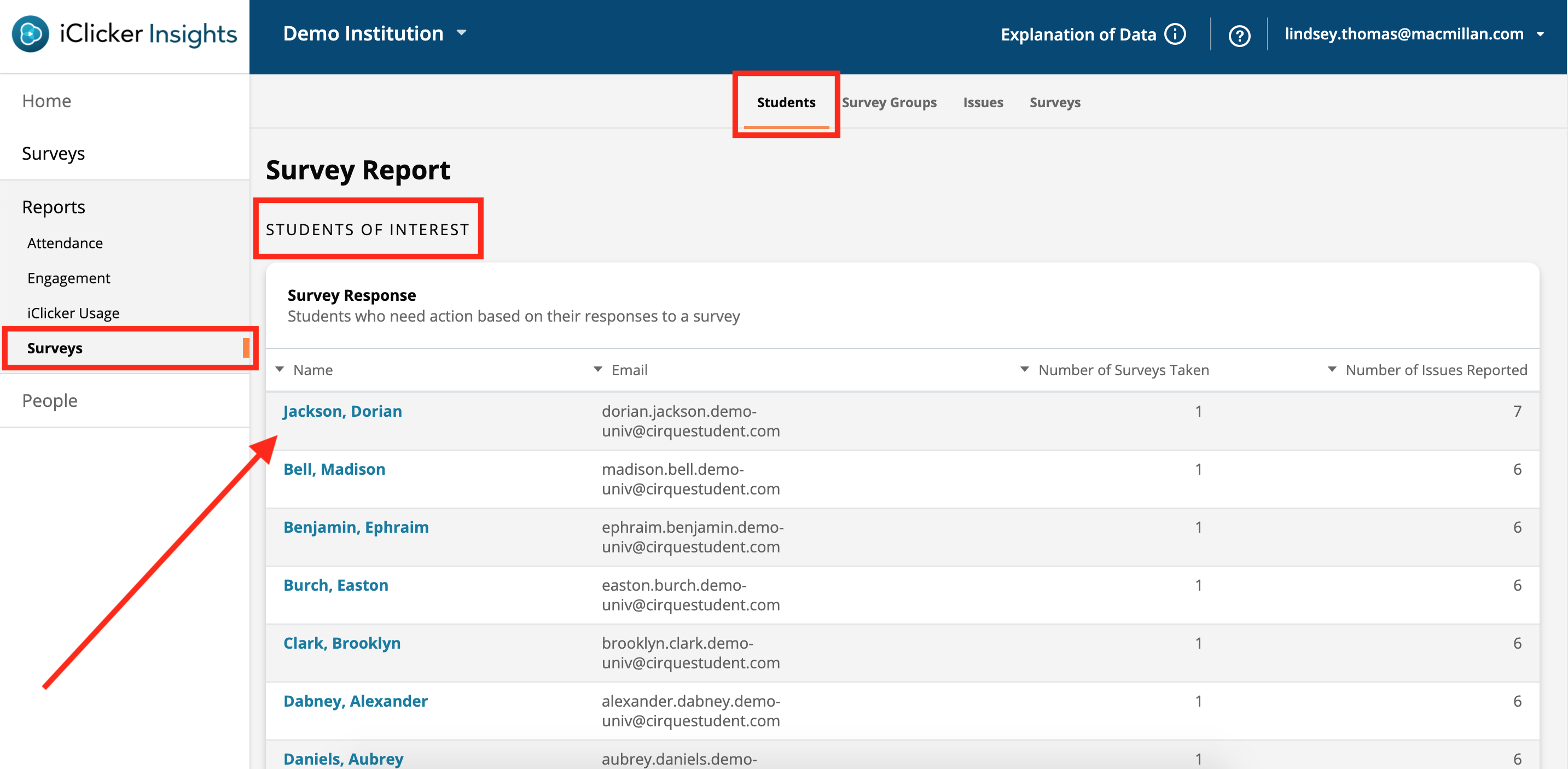
Task: Click the iClicker Insights logo
Action: click(x=124, y=34)
